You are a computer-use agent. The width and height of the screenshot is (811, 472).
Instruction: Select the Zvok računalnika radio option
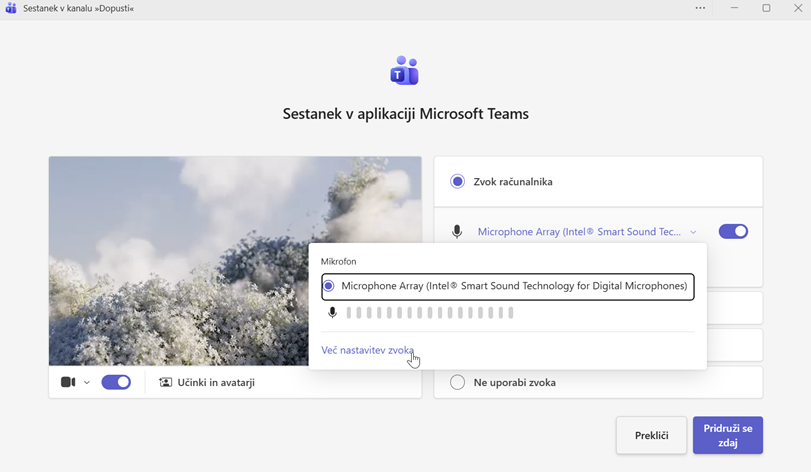(458, 182)
